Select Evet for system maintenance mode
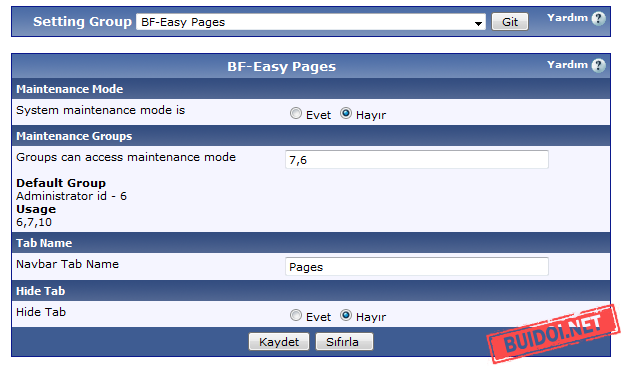The height and width of the screenshot is (367, 623). point(296,114)
